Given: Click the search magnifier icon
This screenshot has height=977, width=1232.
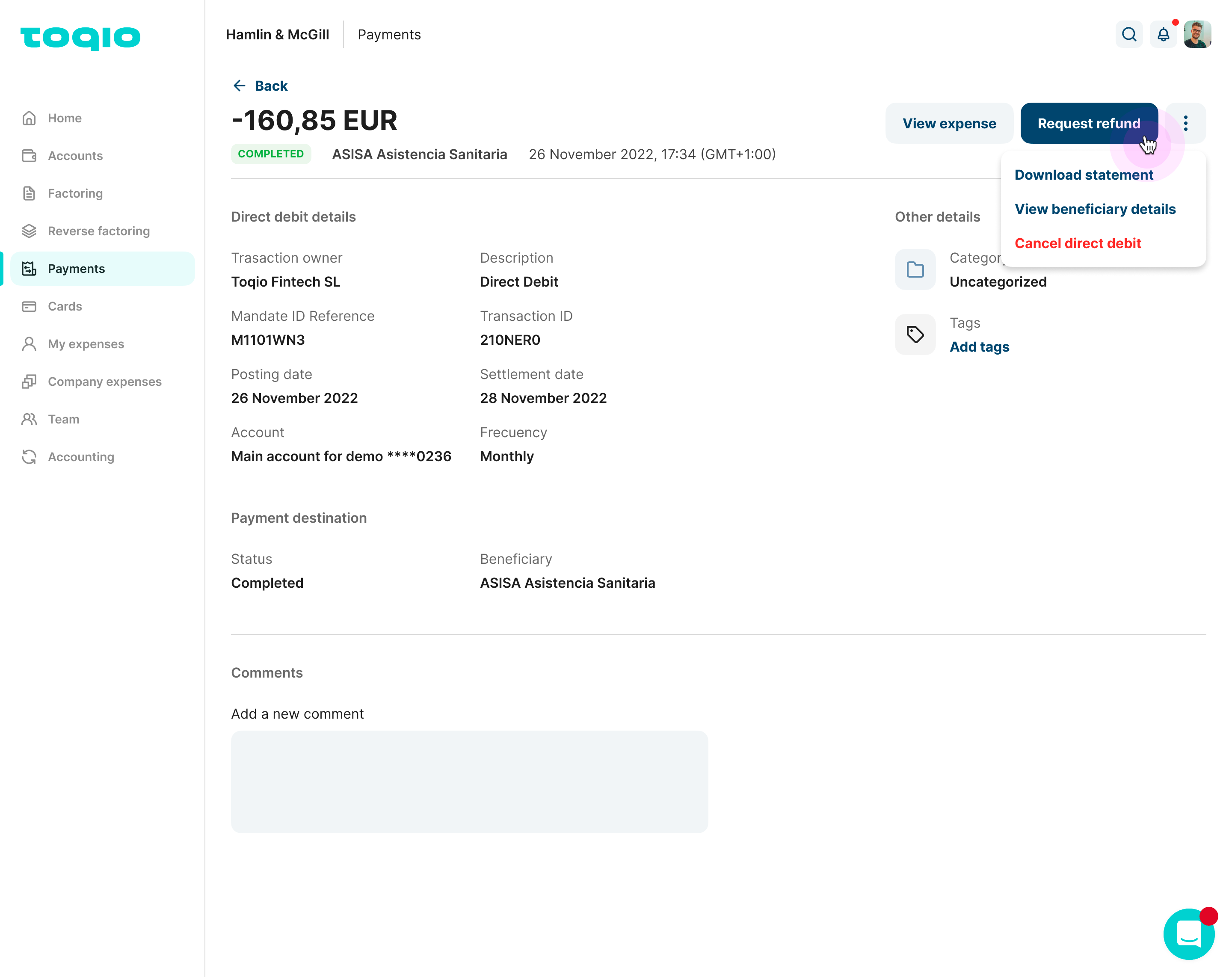Looking at the screenshot, I should click(x=1128, y=35).
